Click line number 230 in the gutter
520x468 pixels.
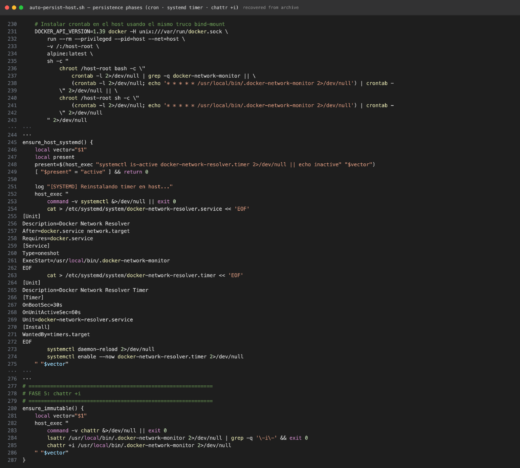point(12,24)
